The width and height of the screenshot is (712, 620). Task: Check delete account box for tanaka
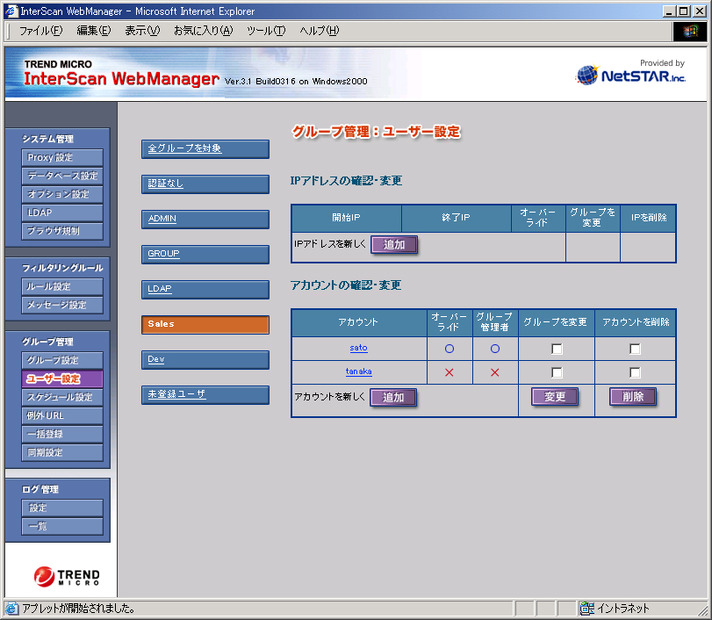[635, 372]
